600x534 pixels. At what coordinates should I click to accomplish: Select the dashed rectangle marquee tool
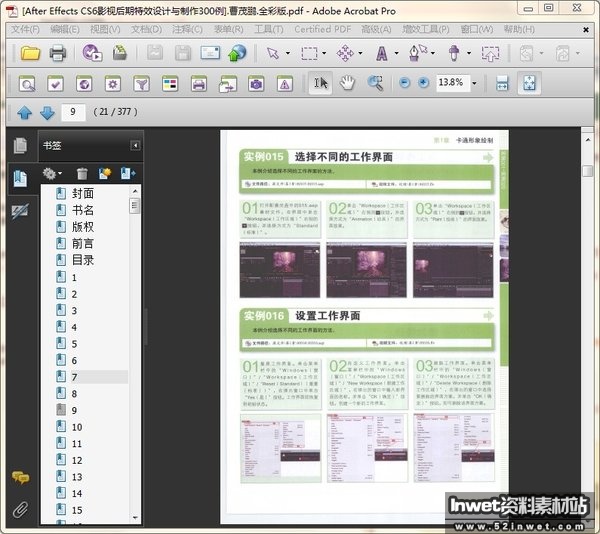(x=309, y=54)
